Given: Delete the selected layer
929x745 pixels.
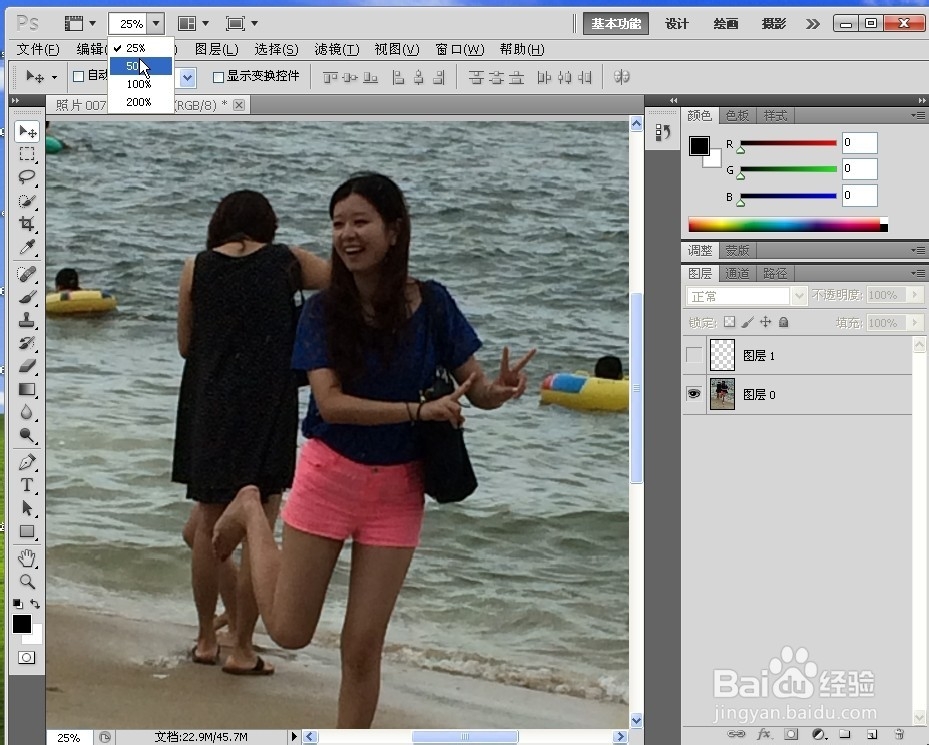Looking at the screenshot, I should pyautogui.click(x=899, y=734).
